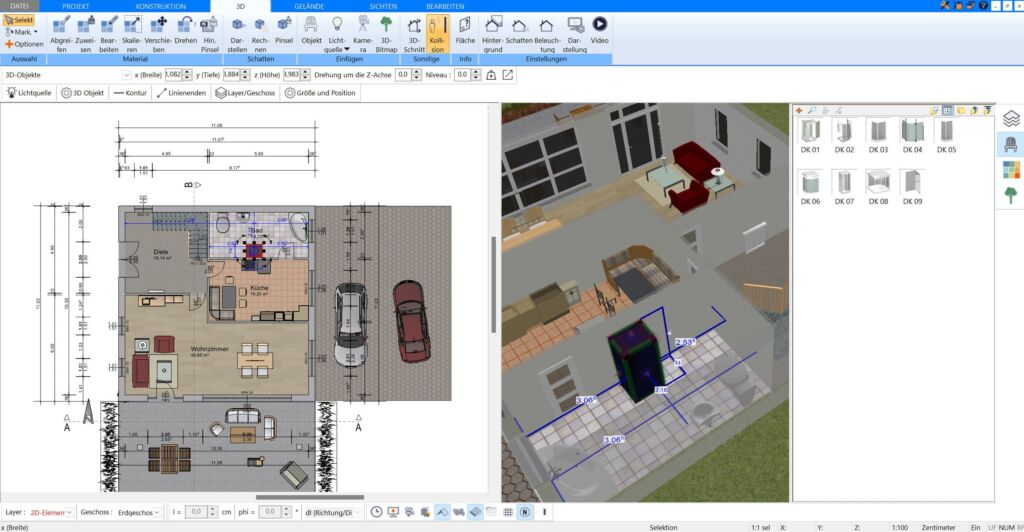Switch to the Konstruktion ribbon tab
This screenshot has width=1024, height=532.
click(160, 6)
